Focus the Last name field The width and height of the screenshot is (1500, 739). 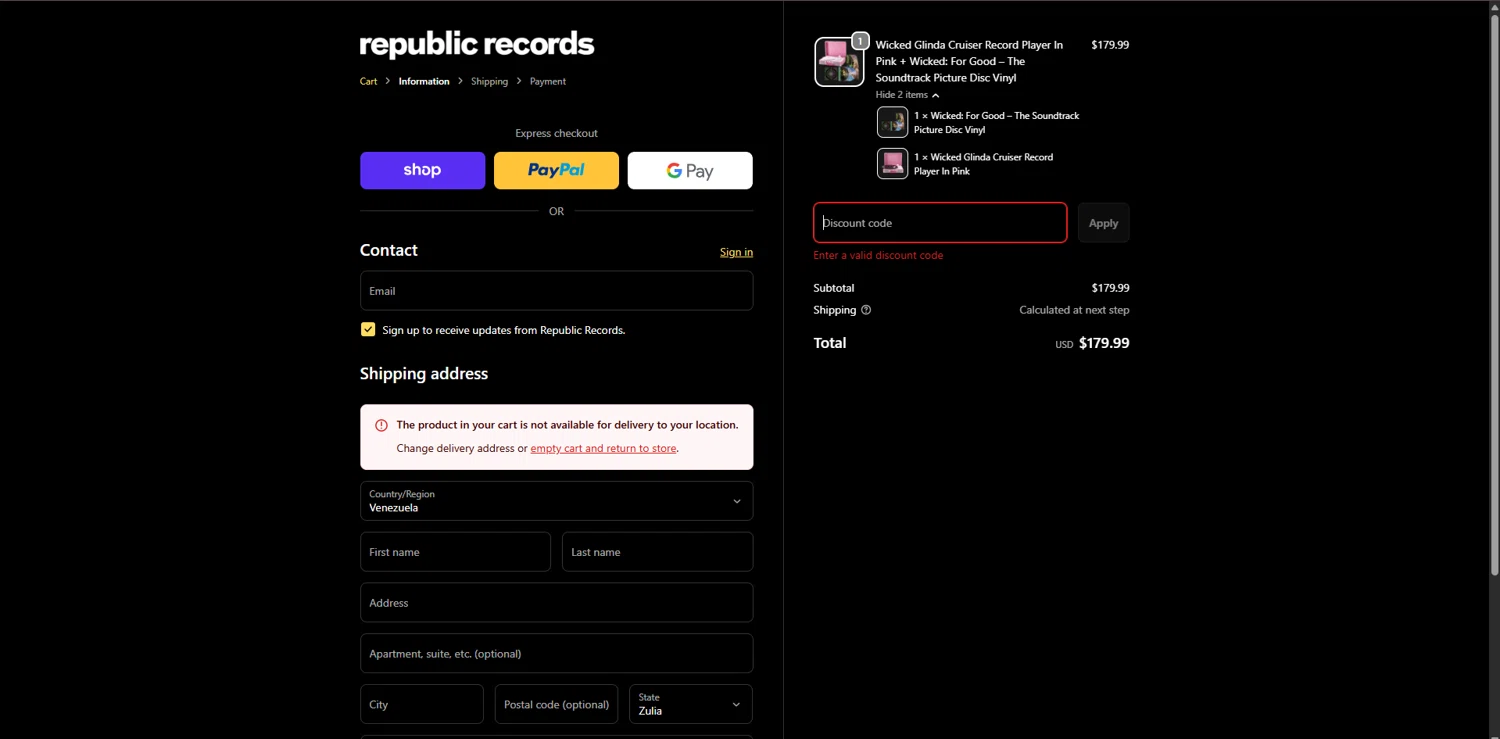click(x=657, y=552)
